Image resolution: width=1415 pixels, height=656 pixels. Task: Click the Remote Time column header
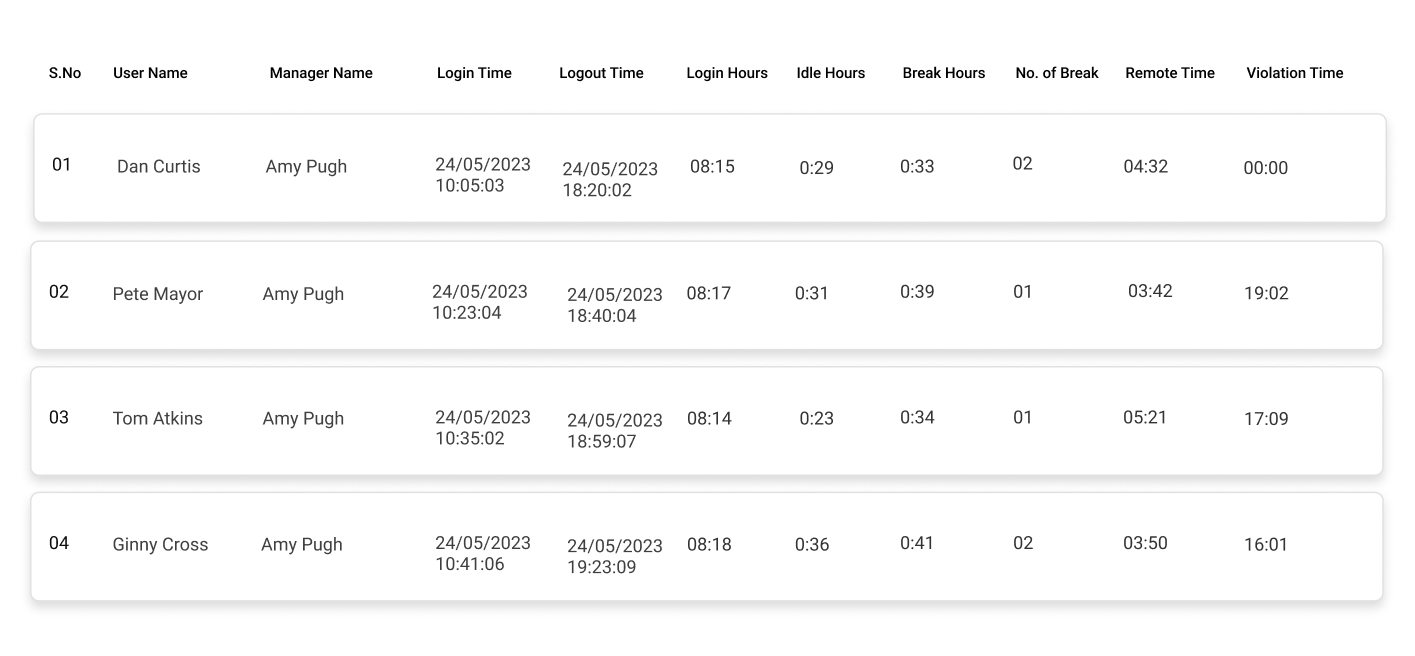click(x=1169, y=73)
